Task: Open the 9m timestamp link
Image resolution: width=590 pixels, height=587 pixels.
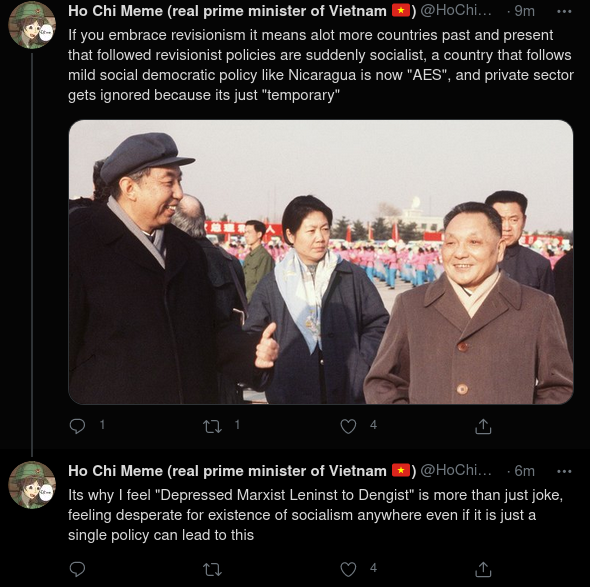Action: [524, 11]
